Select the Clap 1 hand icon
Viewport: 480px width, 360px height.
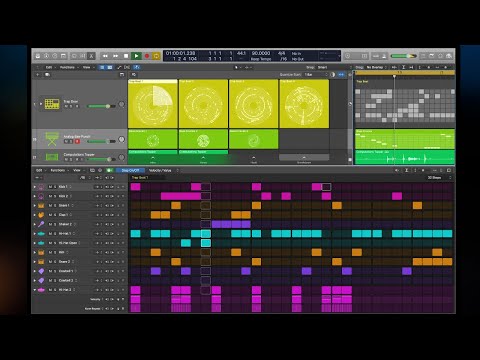click(41, 215)
